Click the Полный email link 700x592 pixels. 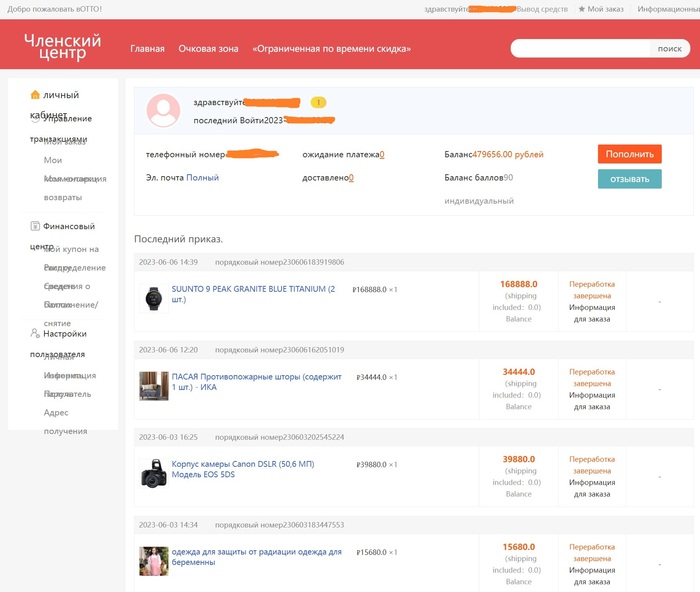[x=203, y=177]
